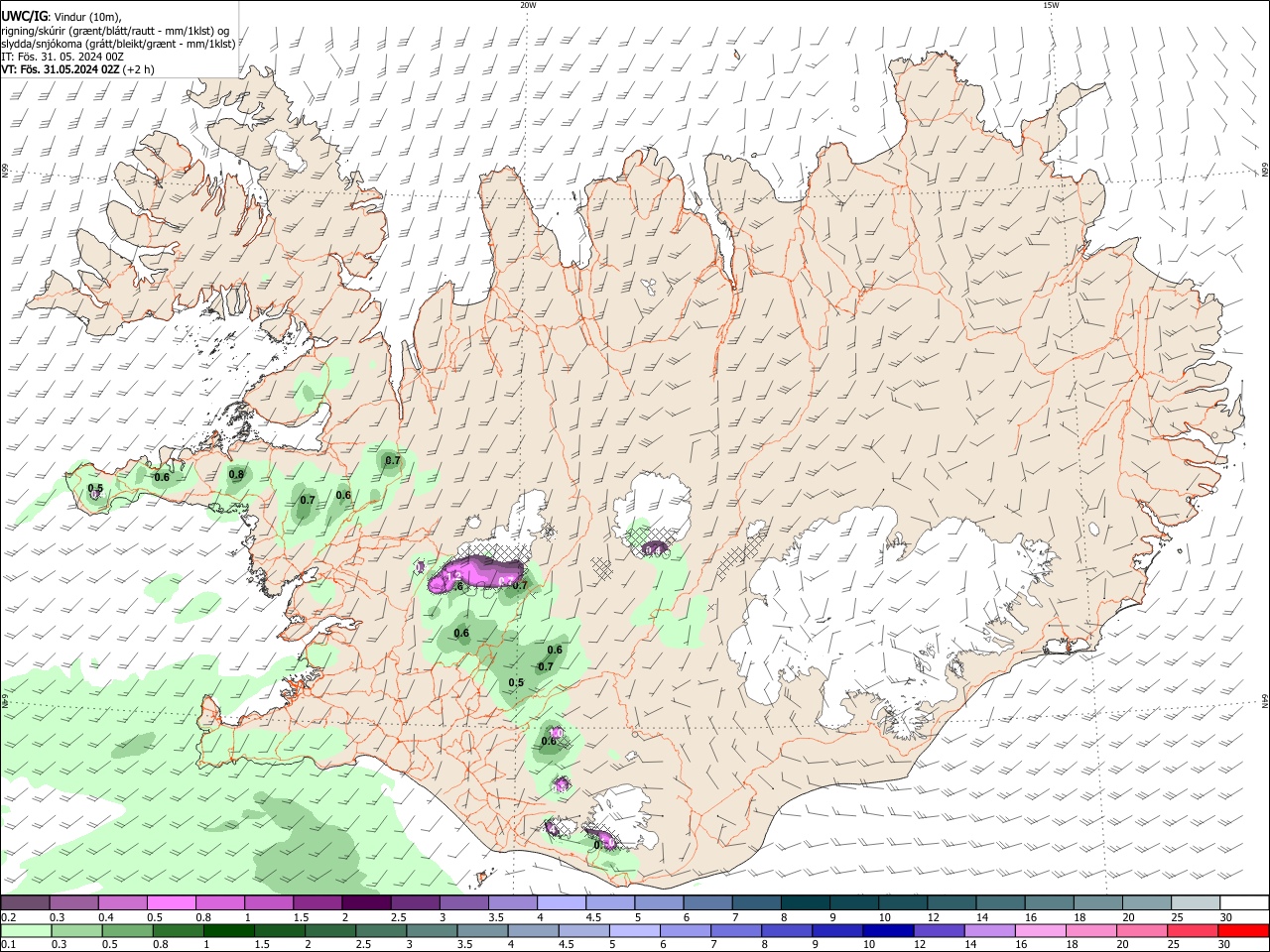Click the light green 0.1 rain legend swatch
The image size is (1270, 952).
[x=26, y=930]
